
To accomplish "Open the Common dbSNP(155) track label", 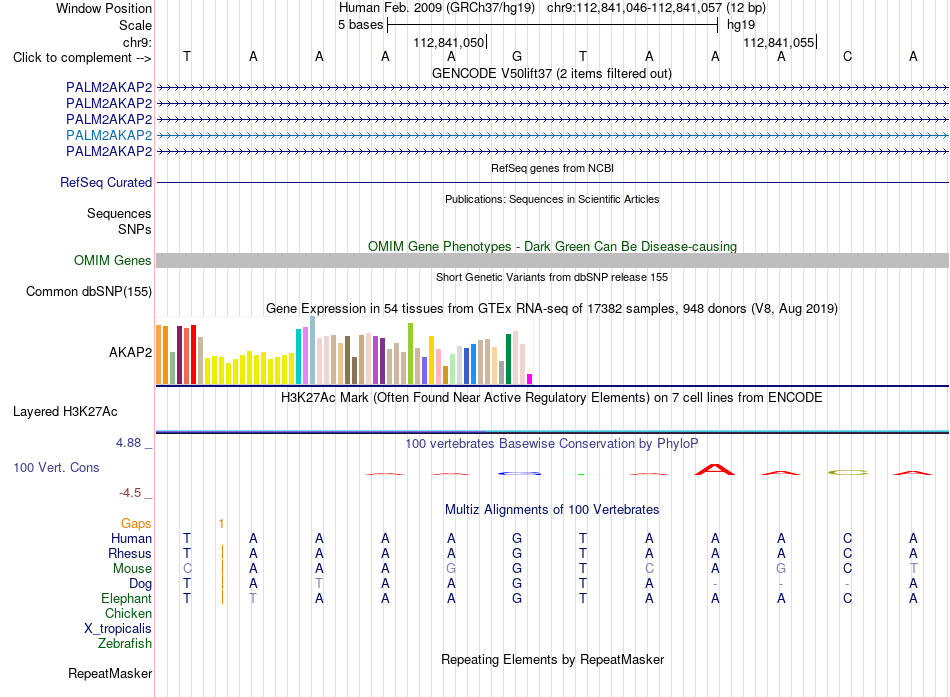I will (x=89, y=292).
